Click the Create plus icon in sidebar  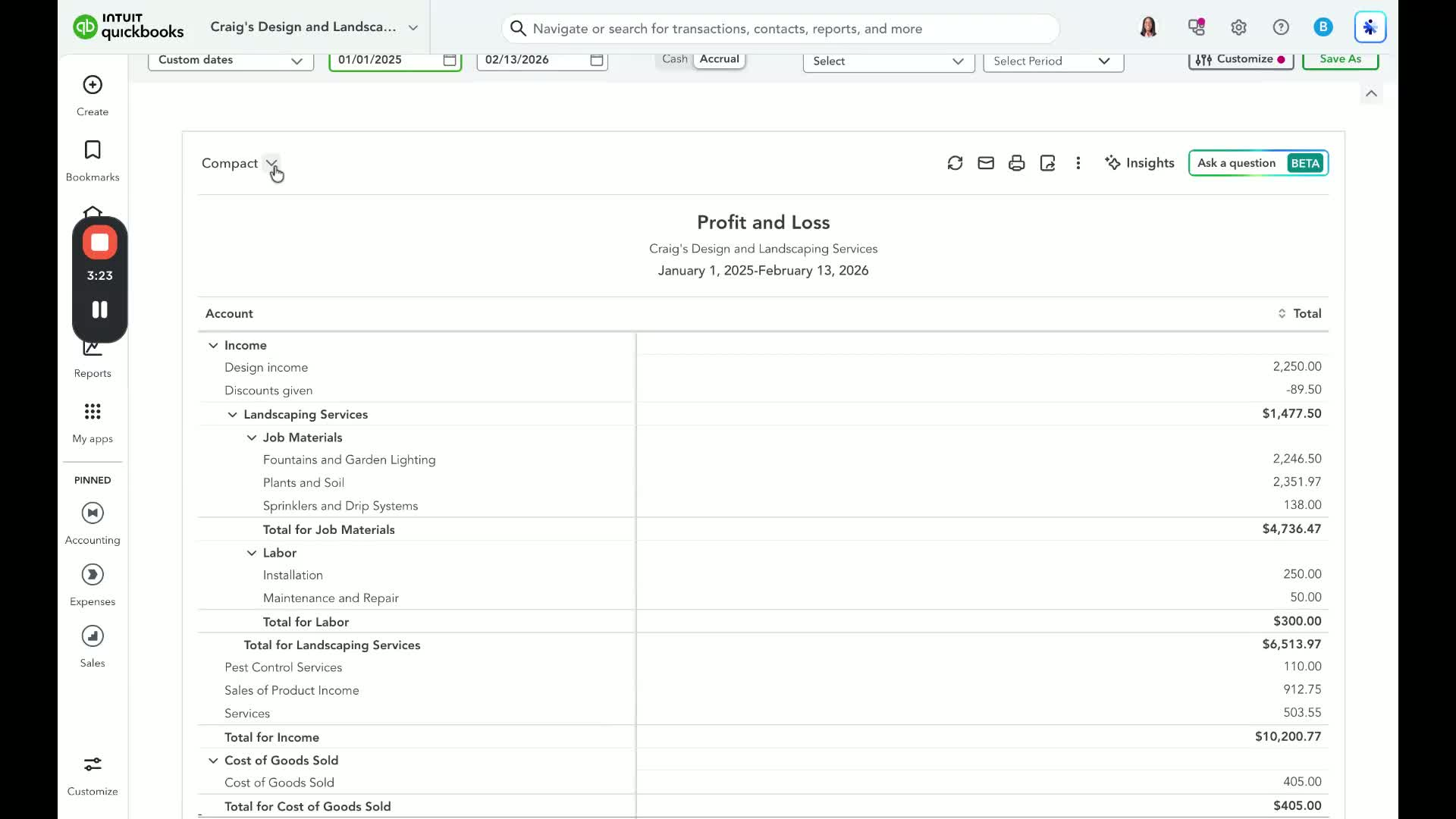tap(93, 85)
